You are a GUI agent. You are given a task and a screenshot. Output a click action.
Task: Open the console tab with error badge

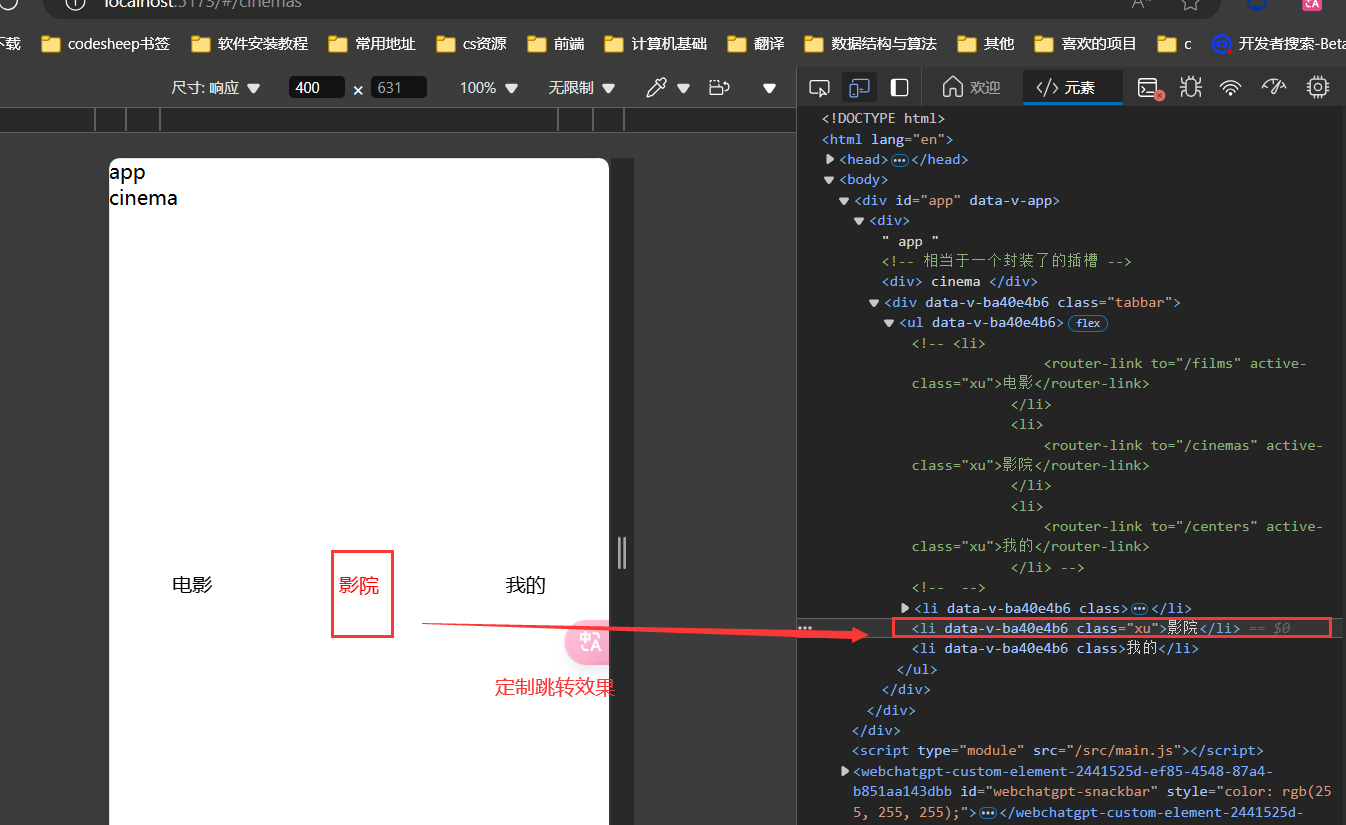(x=1150, y=88)
